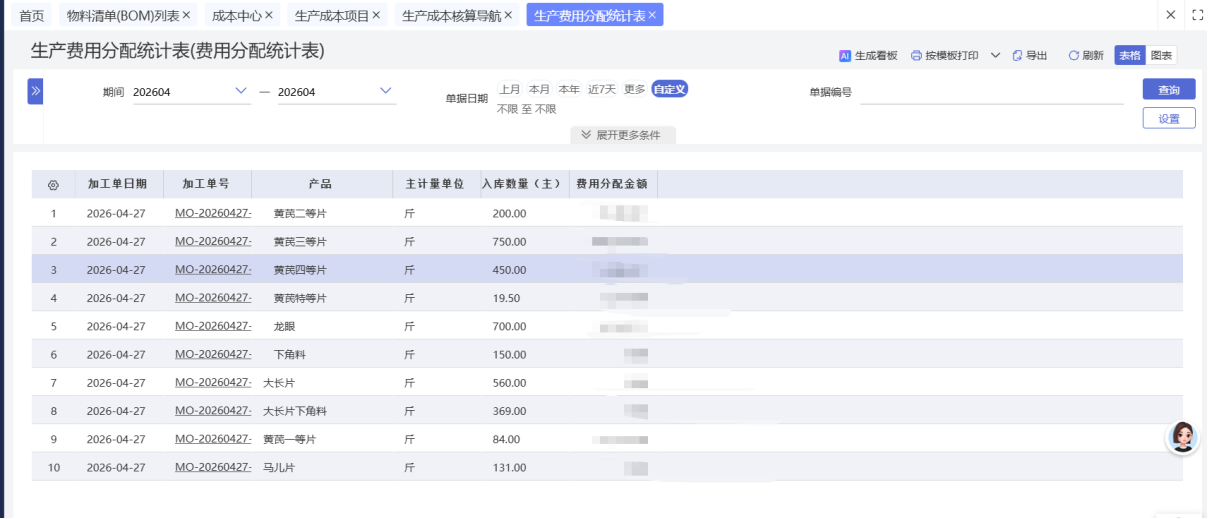1208x519 pixels.
Task: Click the 不限 至 不限 date range
Action: [x=527, y=109]
